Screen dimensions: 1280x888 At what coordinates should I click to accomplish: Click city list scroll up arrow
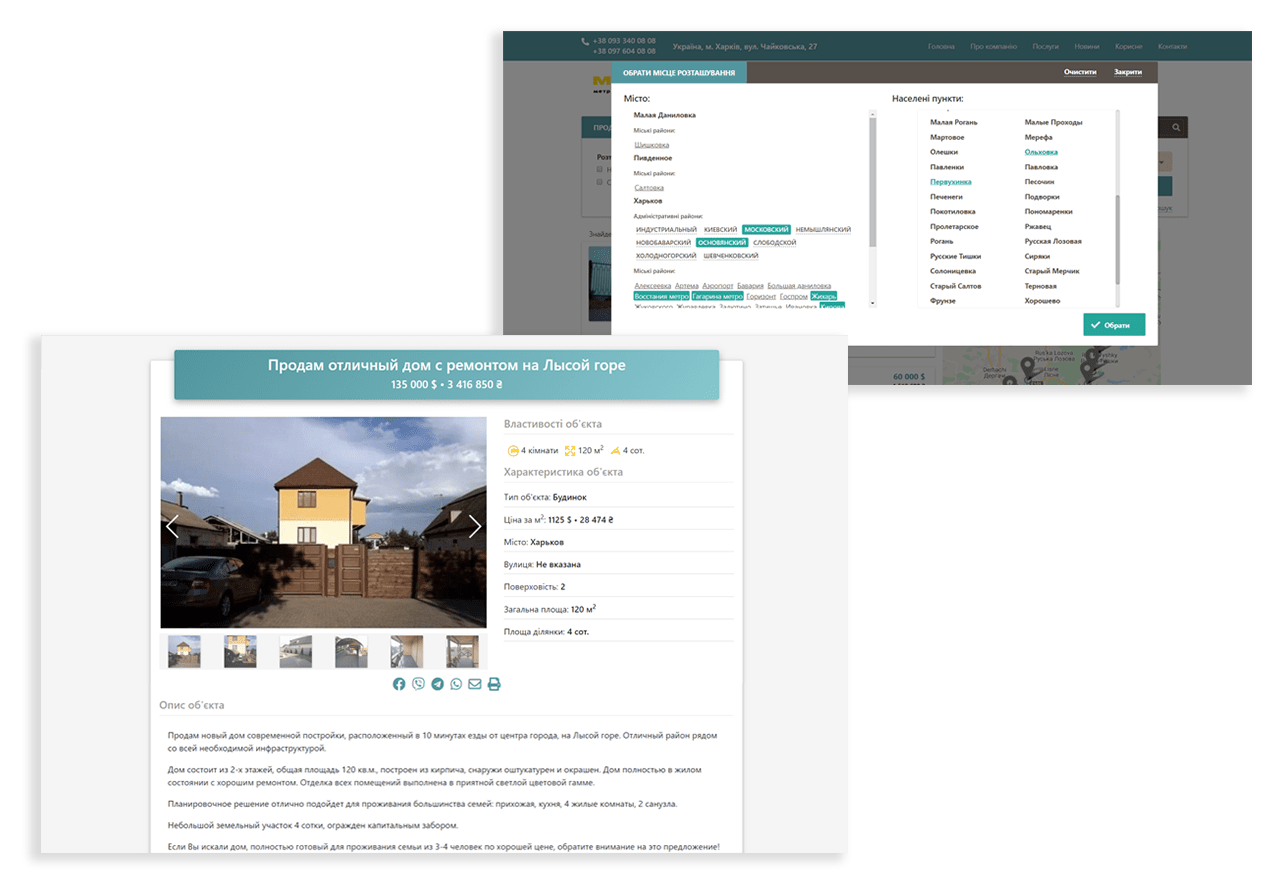click(872, 114)
